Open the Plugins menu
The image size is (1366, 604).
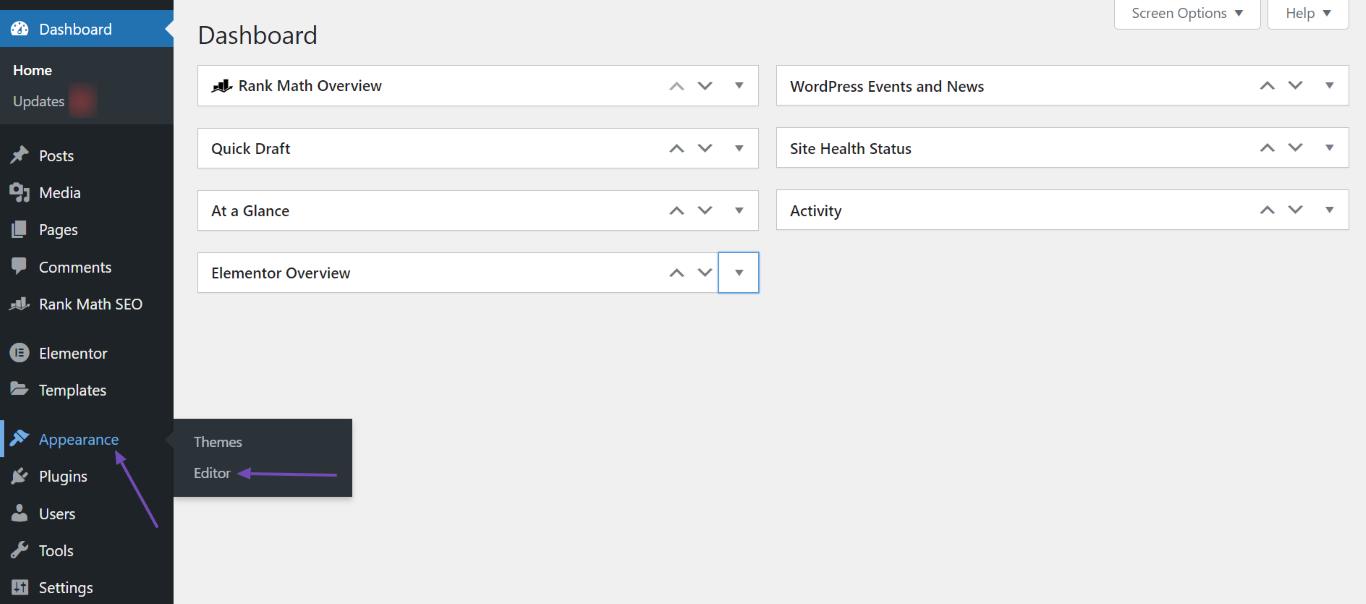pyautogui.click(x=63, y=476)
